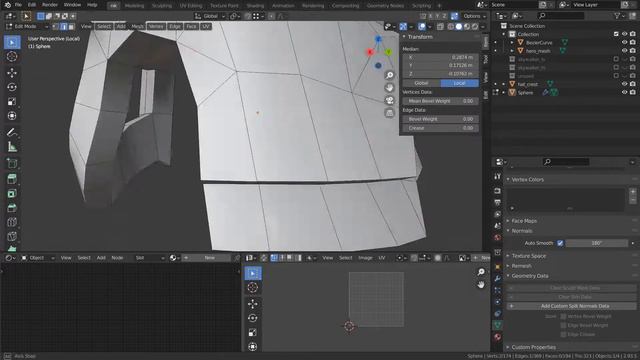Select the Move tool in UV editor

pyautogui.click(x=253, y=304)
